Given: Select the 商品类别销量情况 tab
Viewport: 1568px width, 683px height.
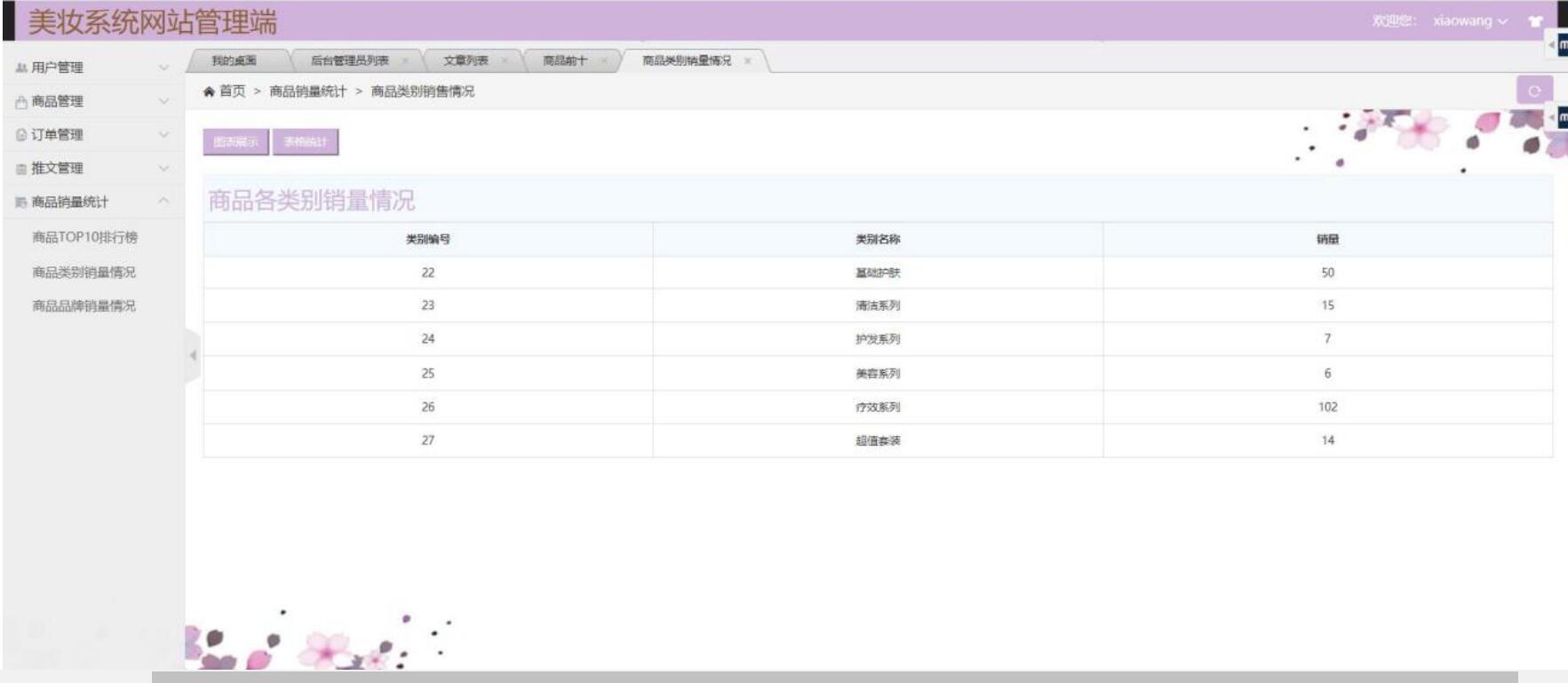Looking at the screenshot, I should coord(687,60).
